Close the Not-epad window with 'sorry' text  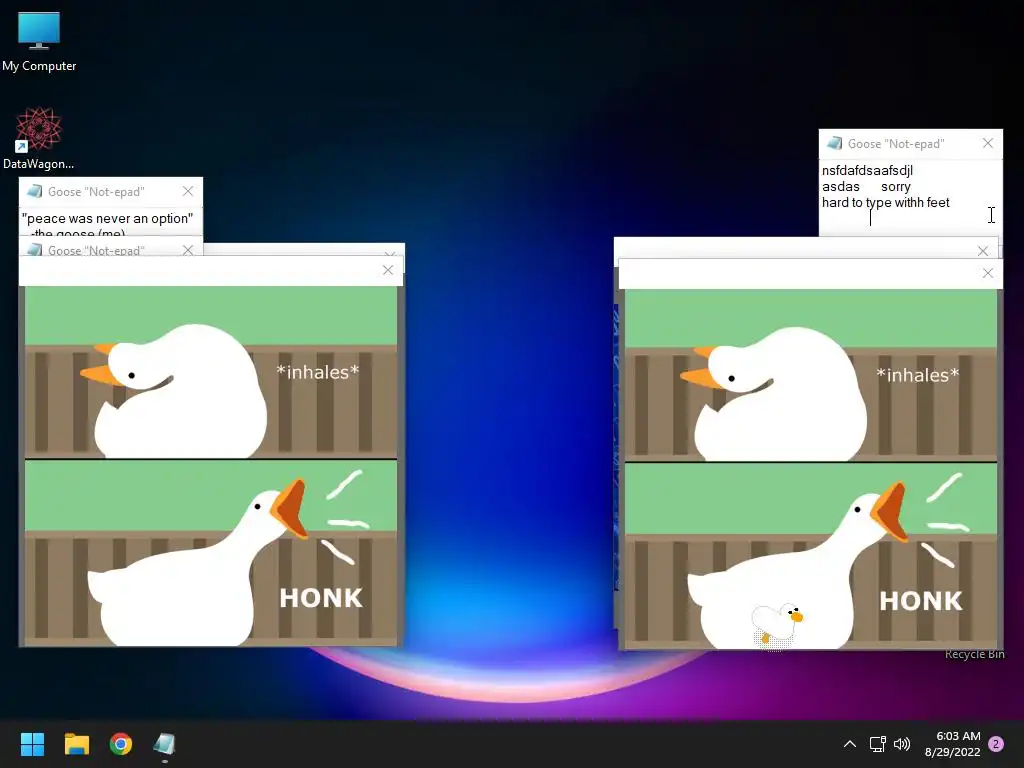coord(987,143)
